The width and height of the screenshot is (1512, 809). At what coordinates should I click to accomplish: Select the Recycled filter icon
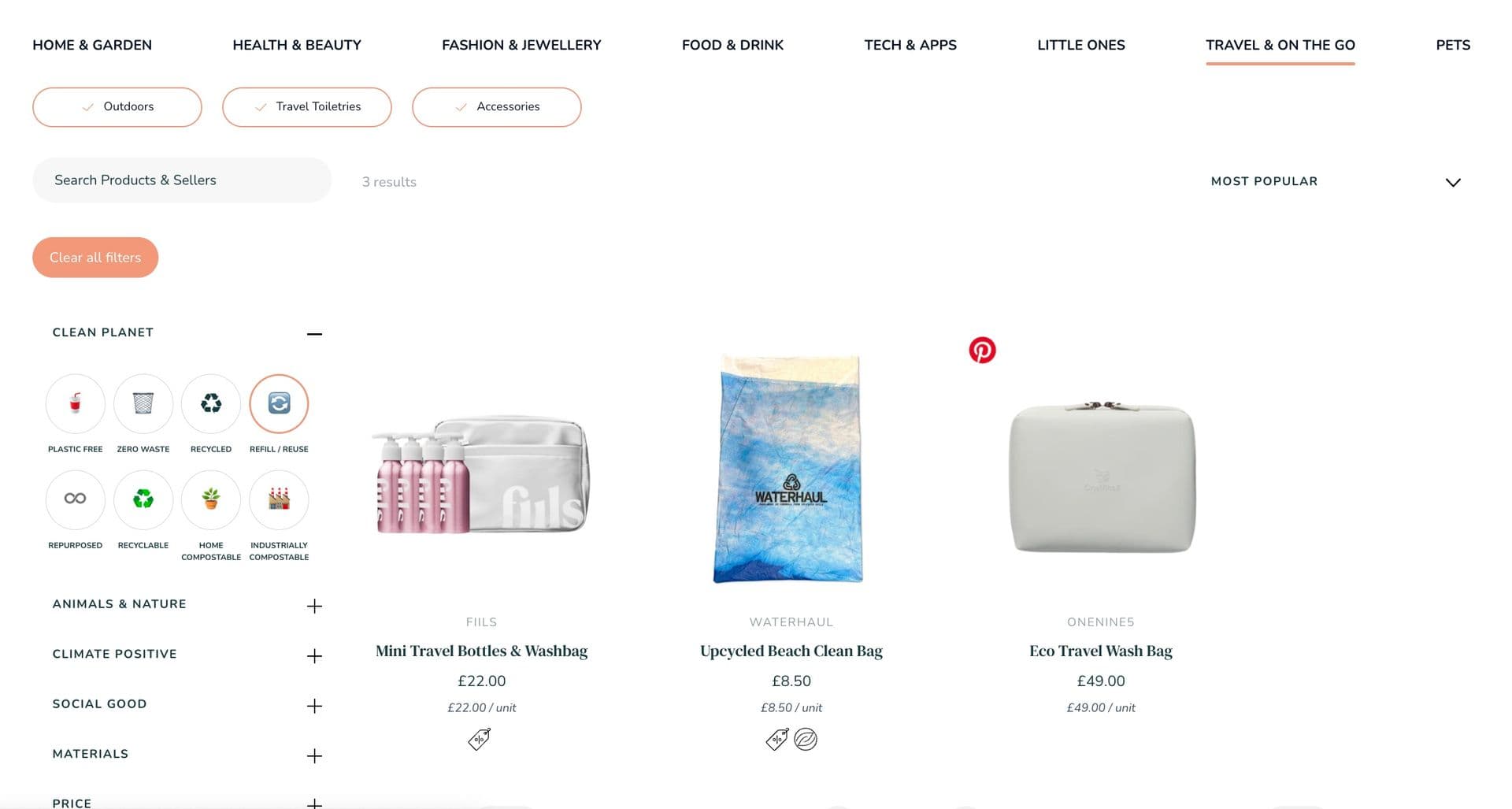[x=211, y=403]
